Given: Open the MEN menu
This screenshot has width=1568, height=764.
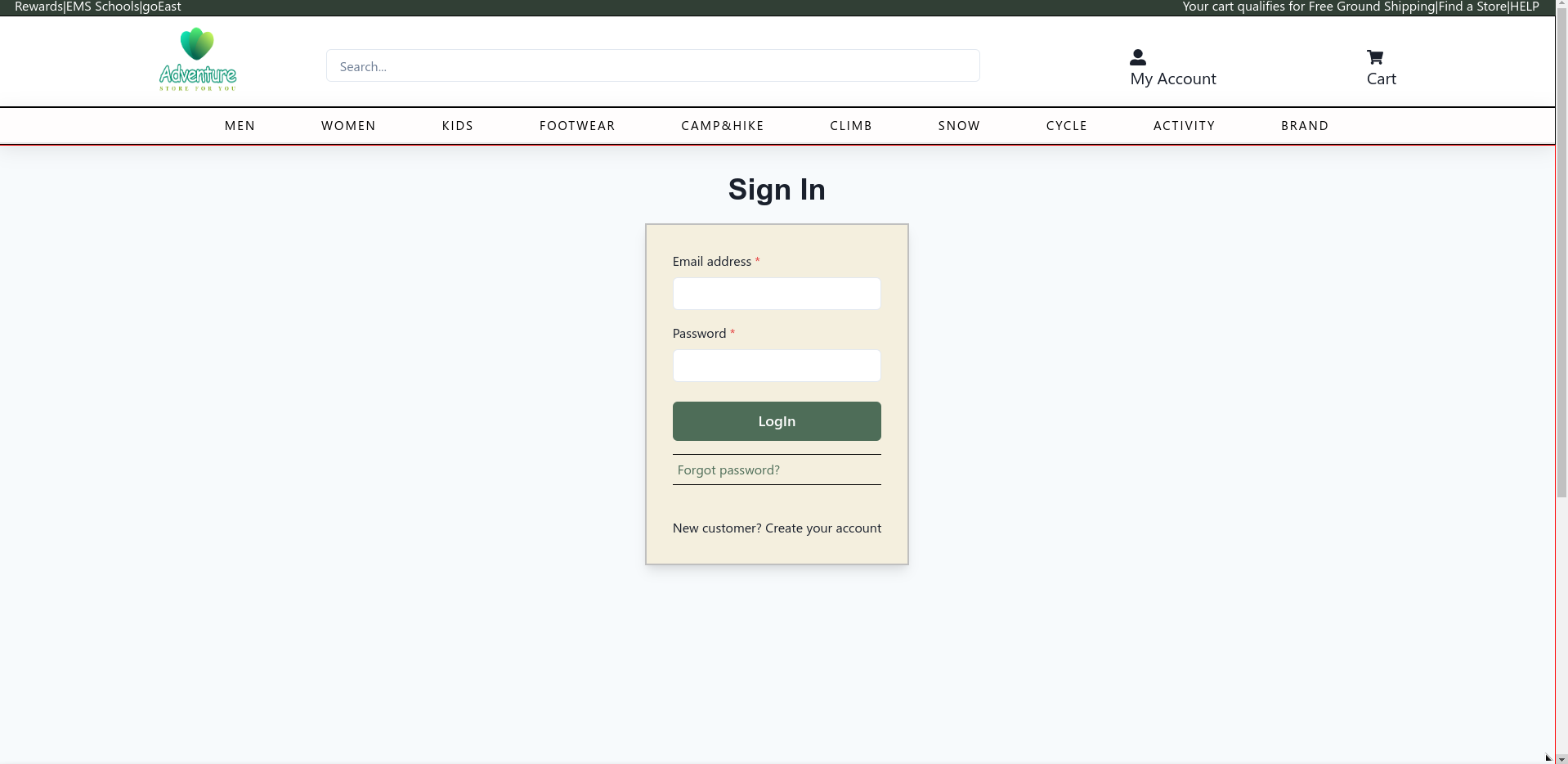Looking at the screenshot, I should 240,126.
